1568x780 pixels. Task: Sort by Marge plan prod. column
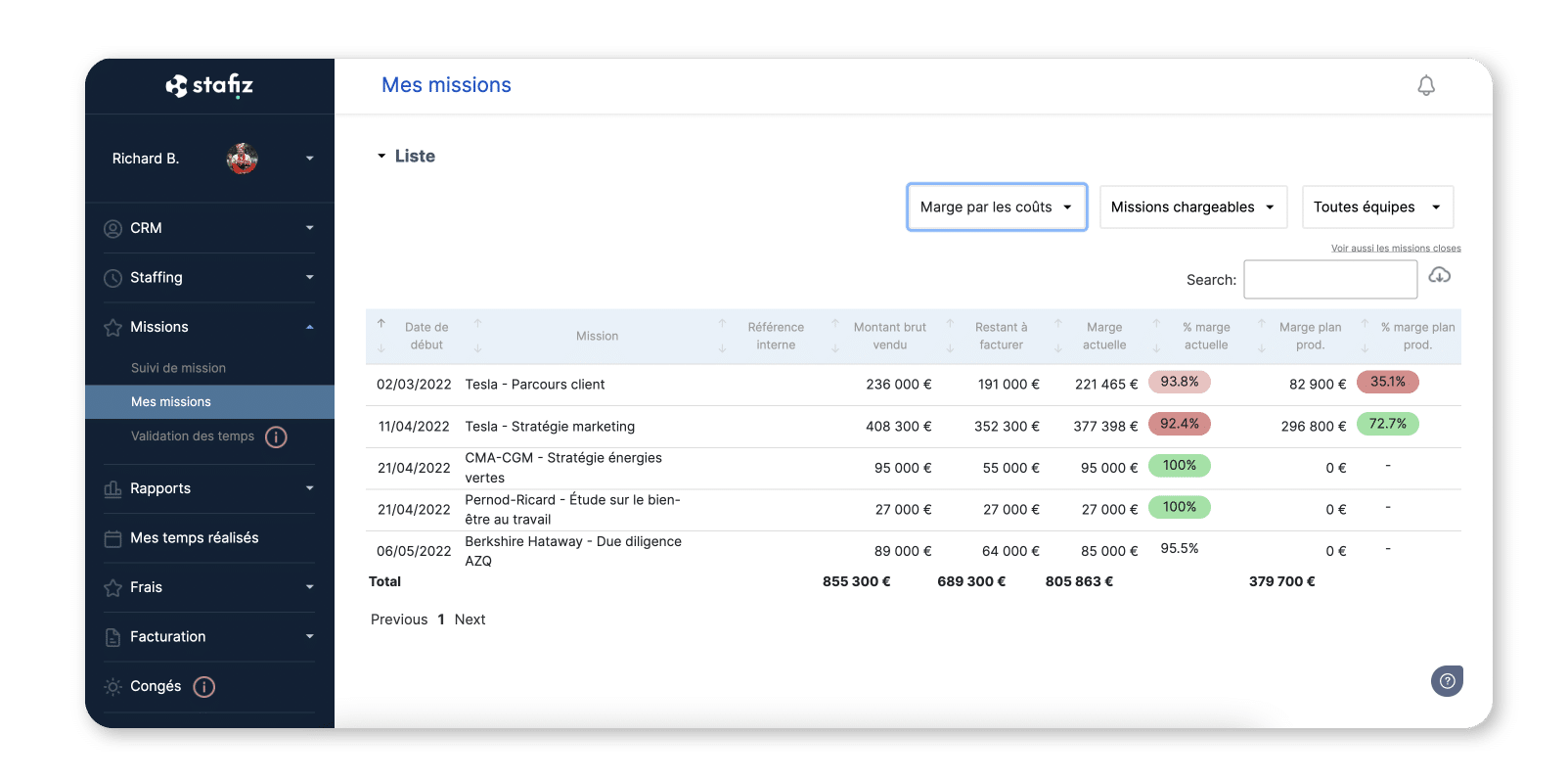coord(1310,337)
